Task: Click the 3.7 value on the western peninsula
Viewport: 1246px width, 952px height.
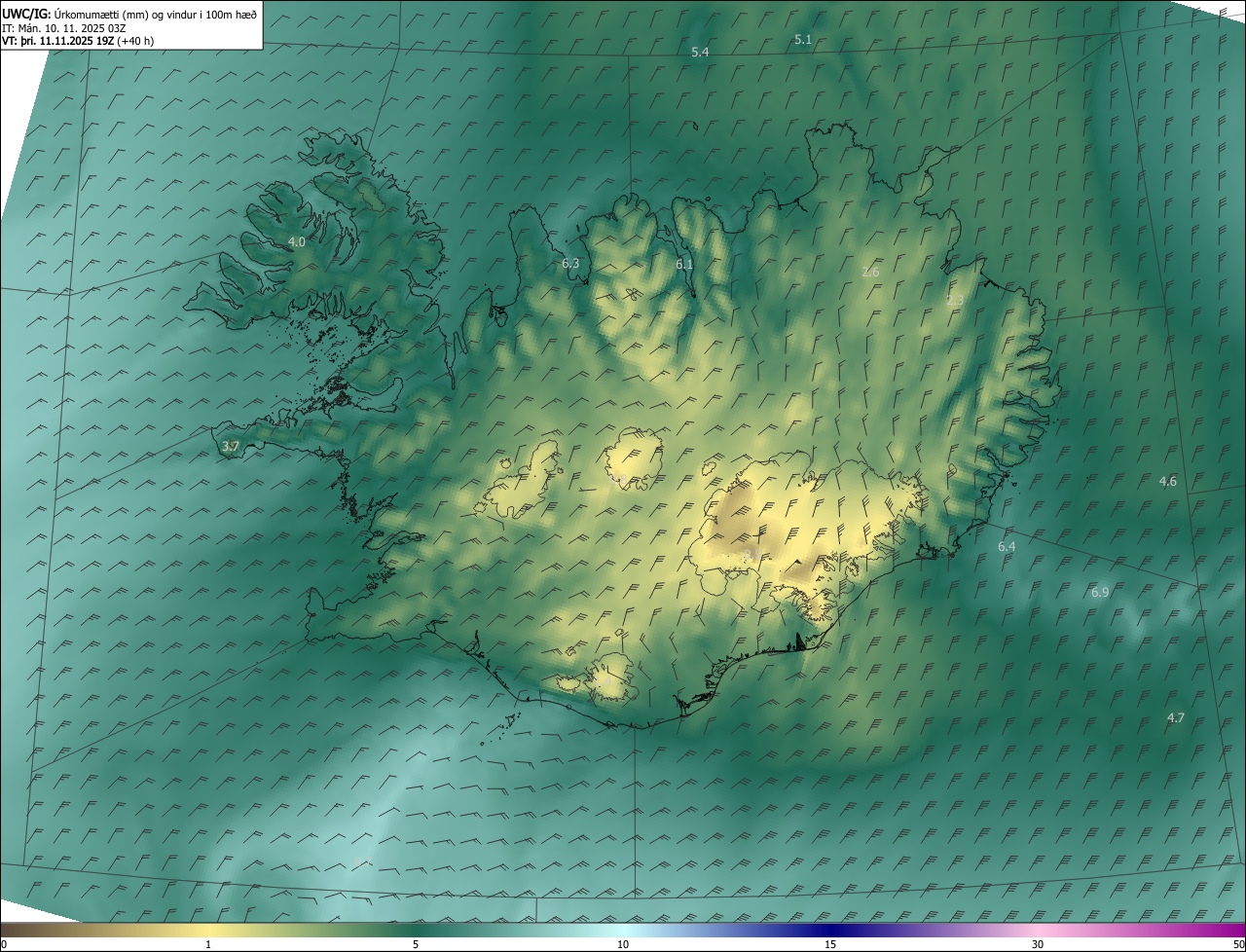Action: (x=231, y=447)
